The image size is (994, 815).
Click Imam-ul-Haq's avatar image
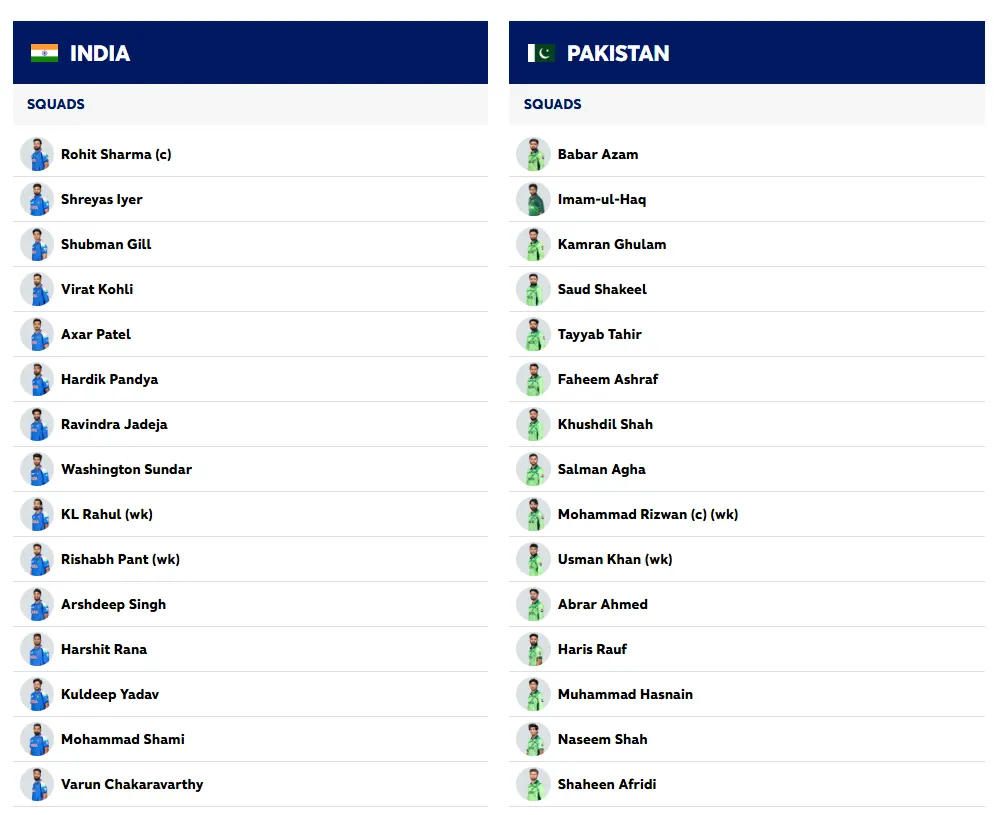coord(533,199)
